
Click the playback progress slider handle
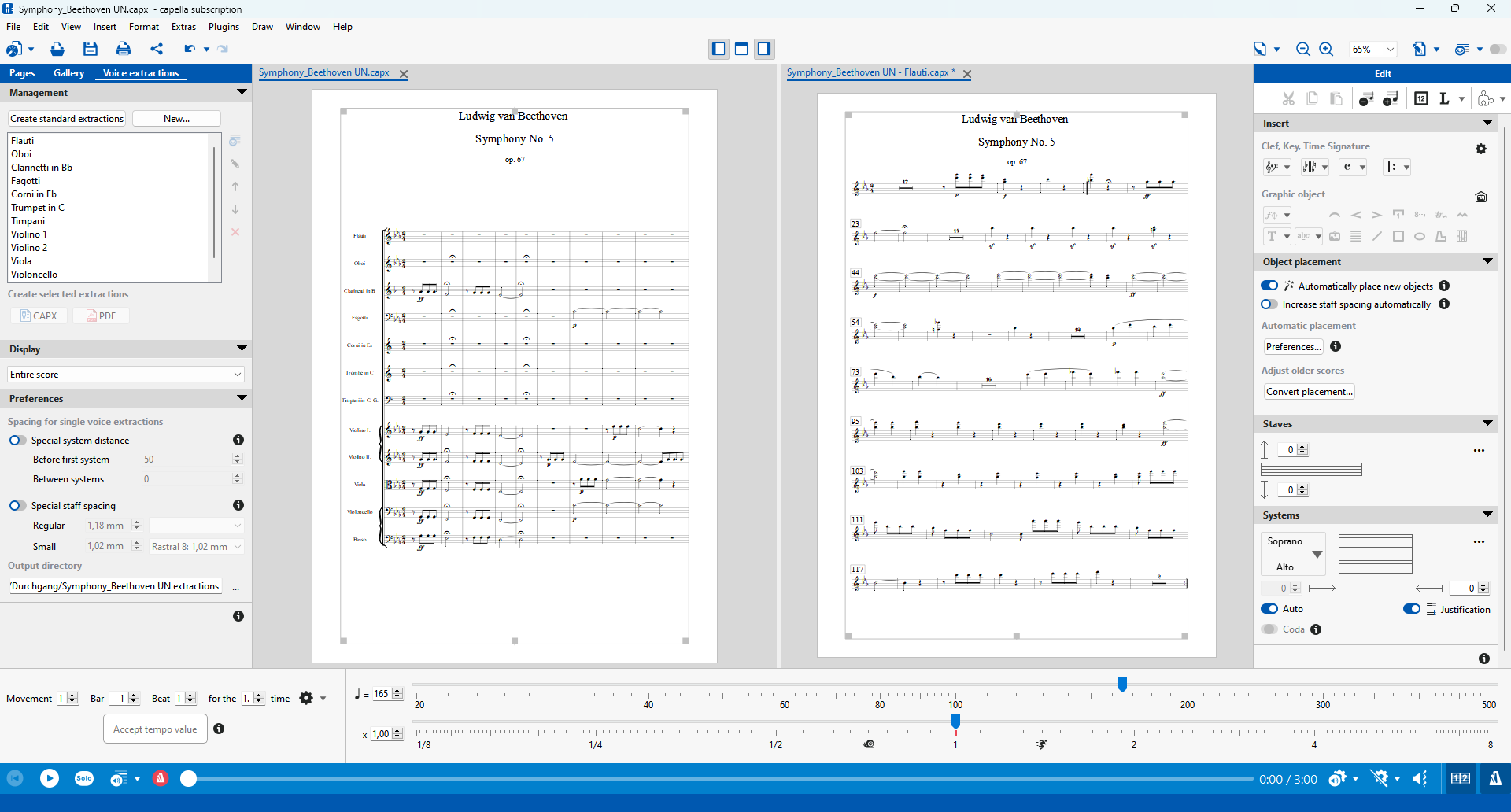pos(188,779)
